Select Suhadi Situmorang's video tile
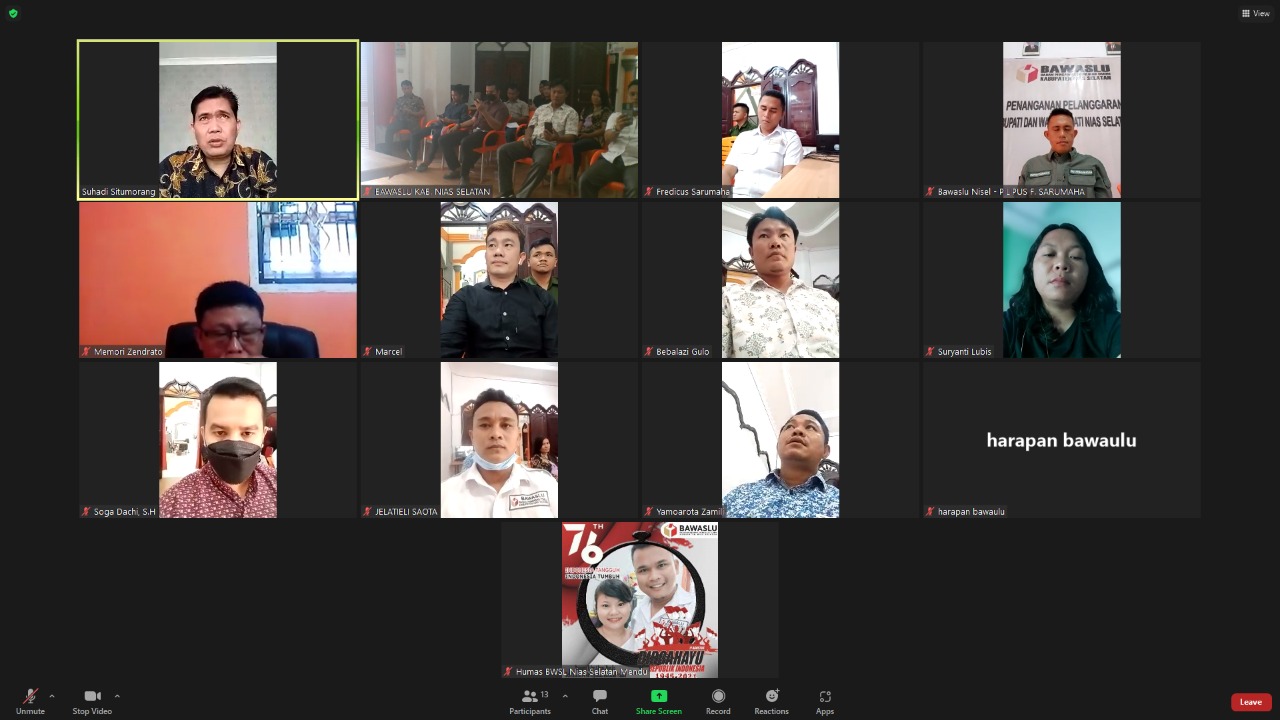1280x720 pixels. pyautogui.click(x=218, y=120)
